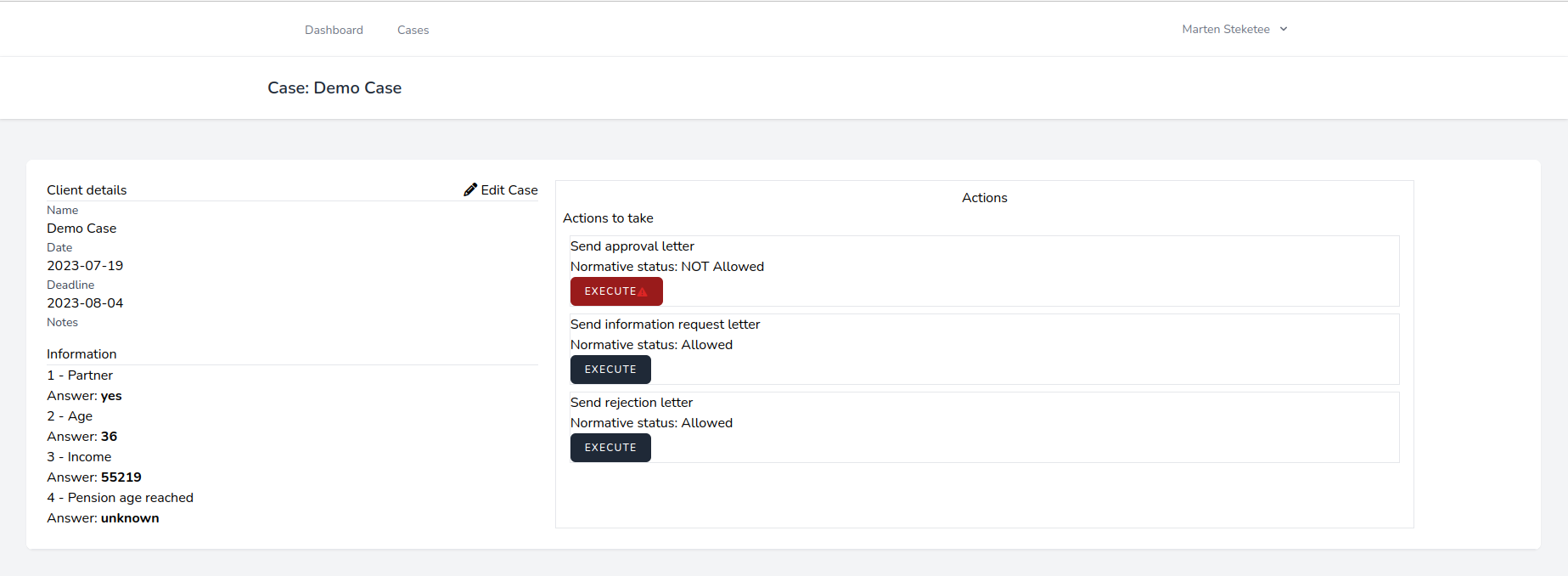Click the chevron arrow next to Marten Steketee

(1284, 29)
